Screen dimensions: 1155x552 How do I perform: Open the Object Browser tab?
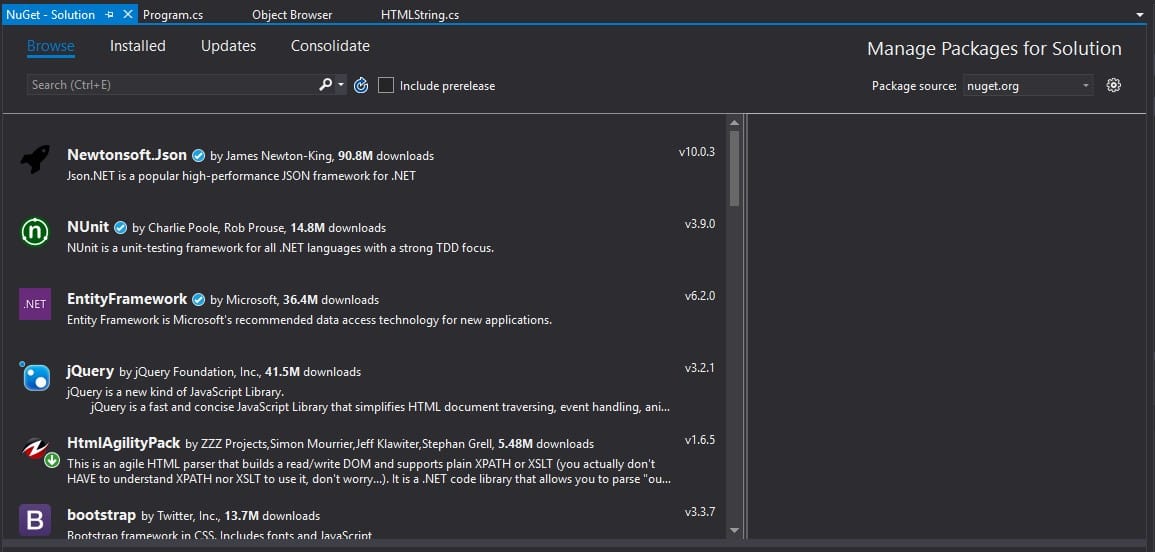click(292, 15)
